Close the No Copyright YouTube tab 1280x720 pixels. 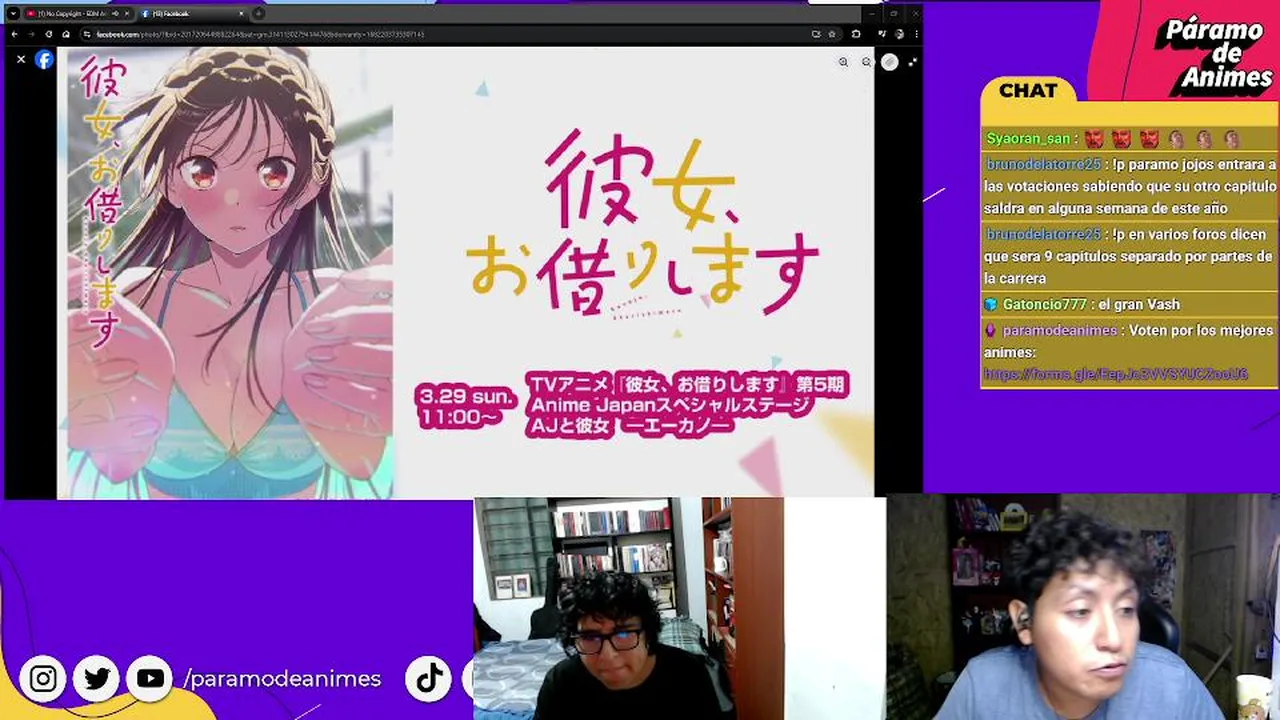pos(127,14)
